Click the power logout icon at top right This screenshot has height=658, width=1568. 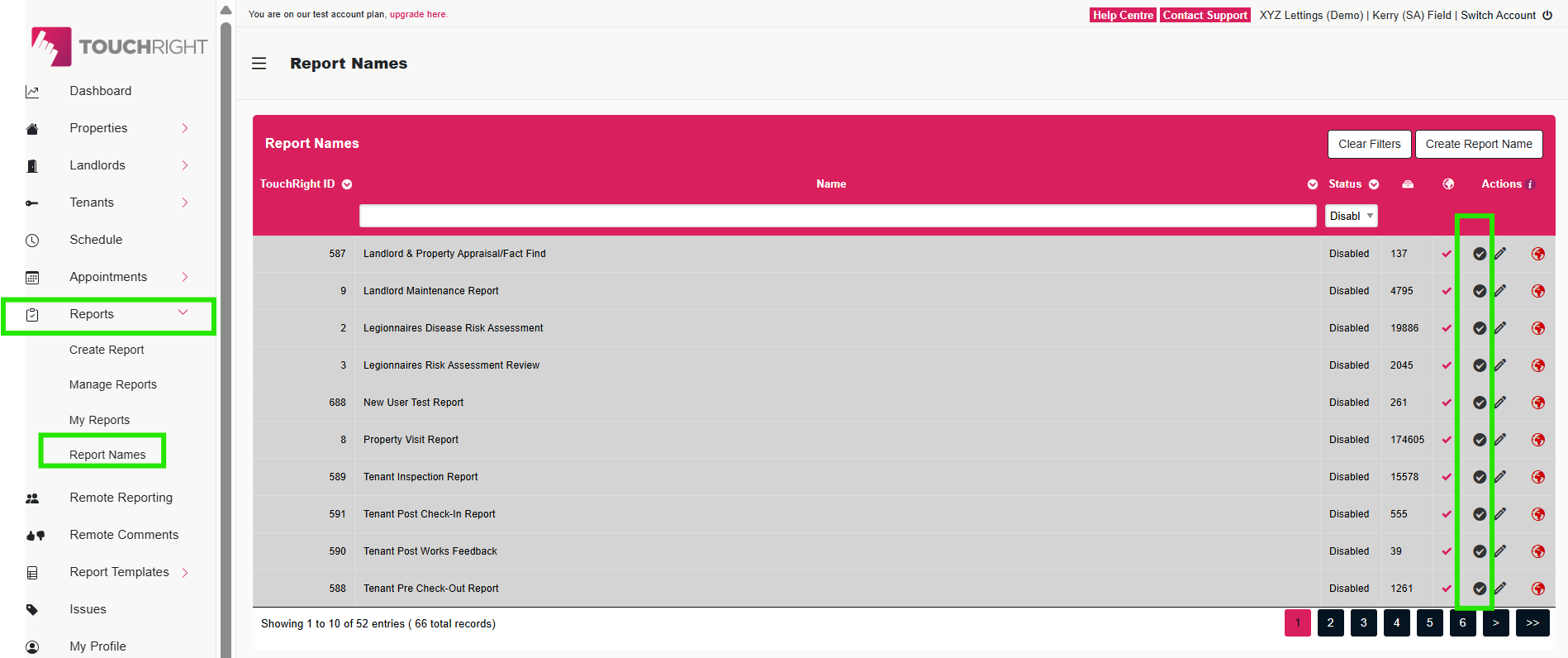1547,15
